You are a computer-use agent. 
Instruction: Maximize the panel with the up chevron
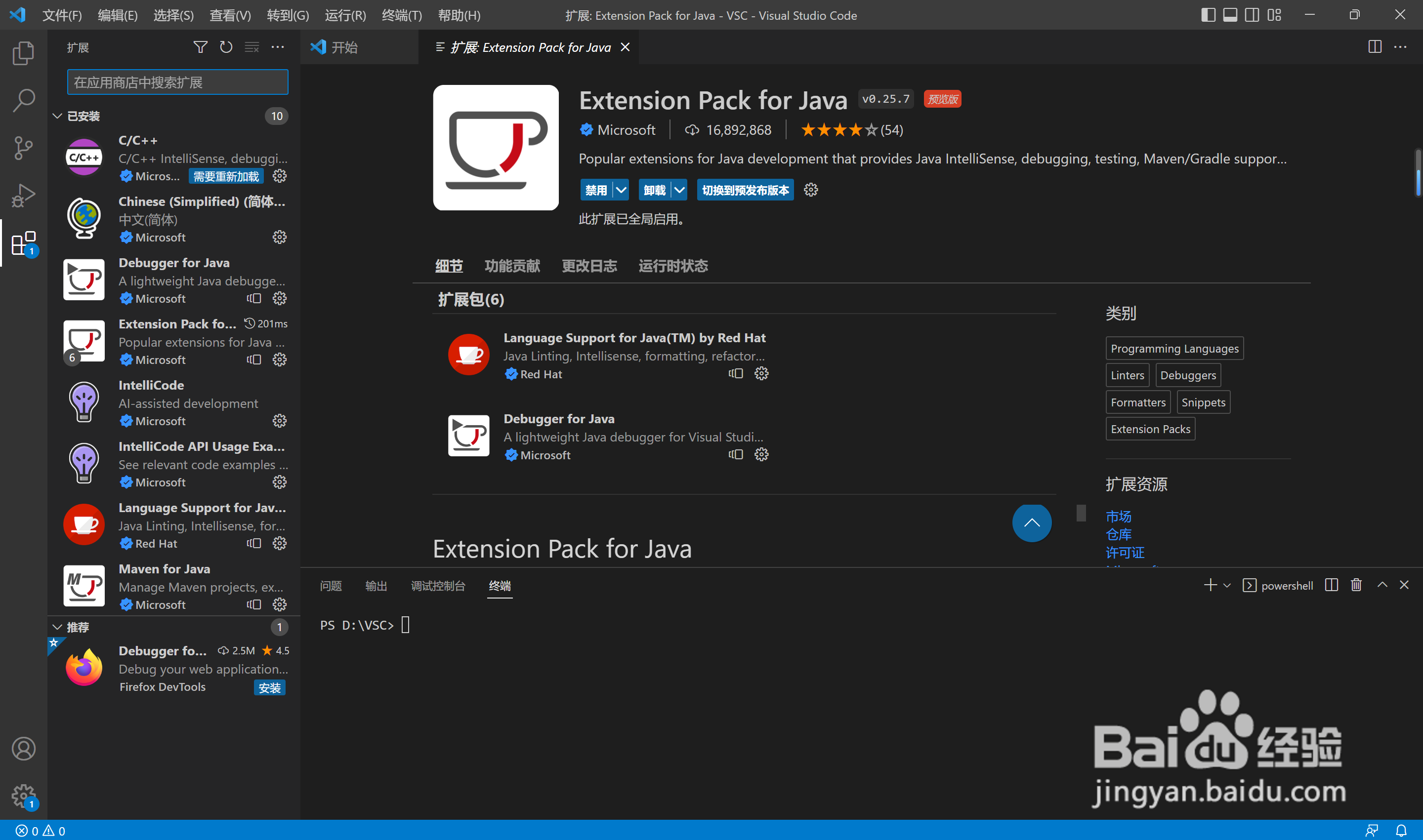(x=1382, y=585)
